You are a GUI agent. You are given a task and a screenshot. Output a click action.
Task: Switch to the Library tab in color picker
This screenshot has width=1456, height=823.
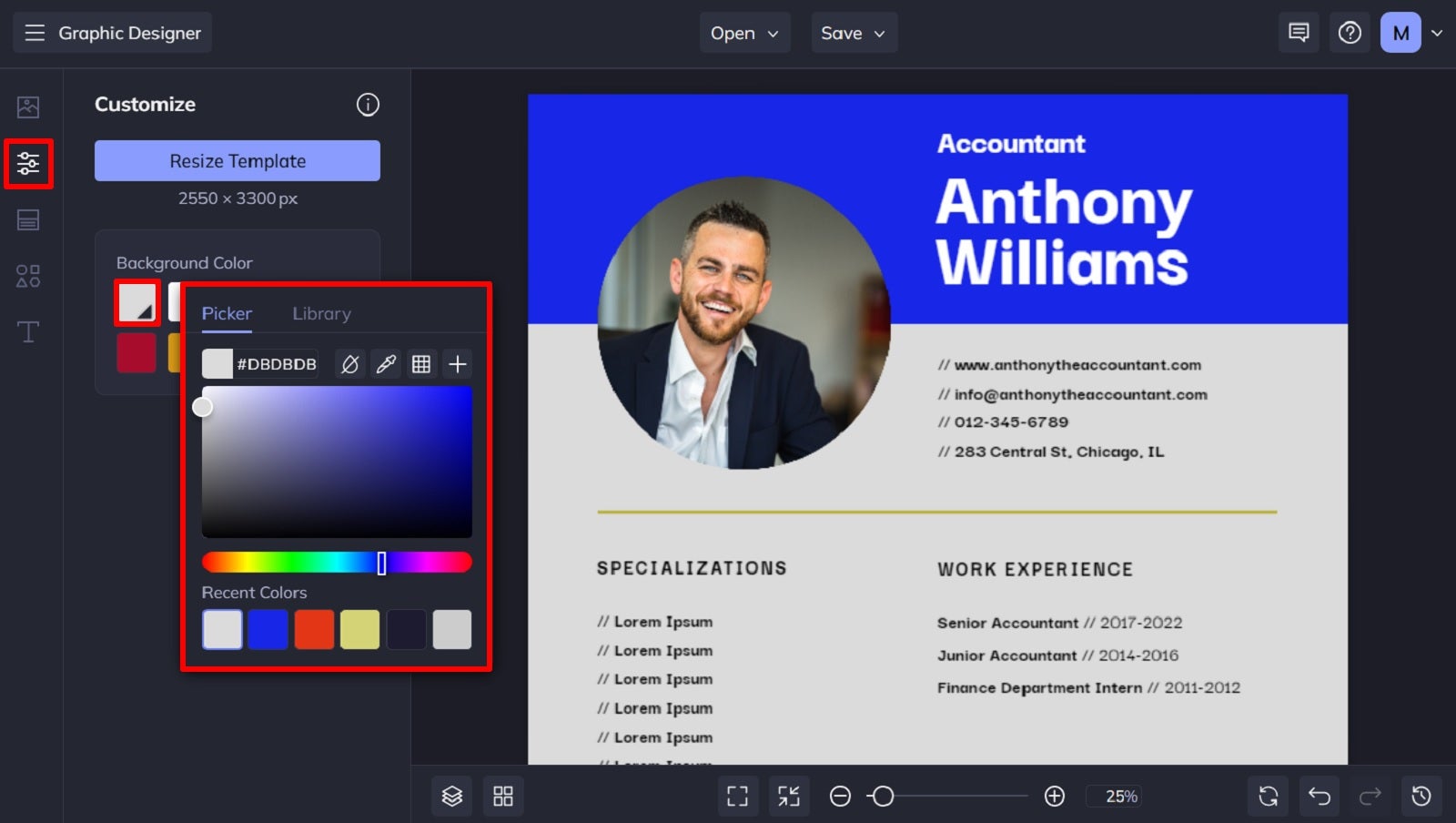coord(321,313)
